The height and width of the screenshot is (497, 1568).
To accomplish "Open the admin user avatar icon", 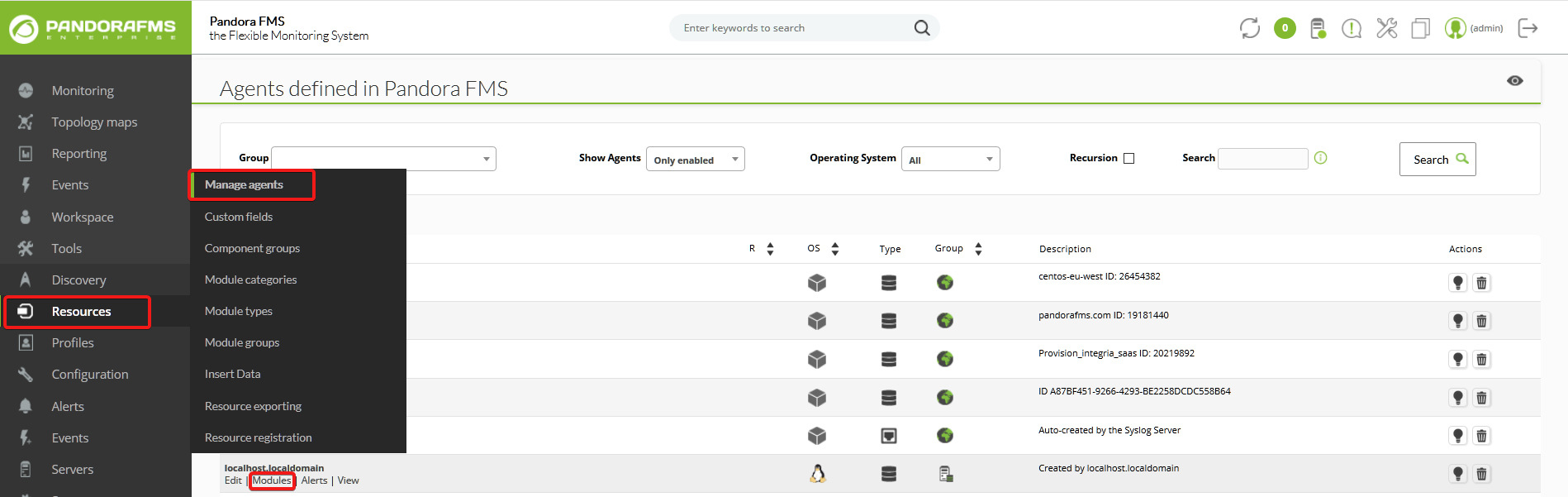I will pos(1455,28).
